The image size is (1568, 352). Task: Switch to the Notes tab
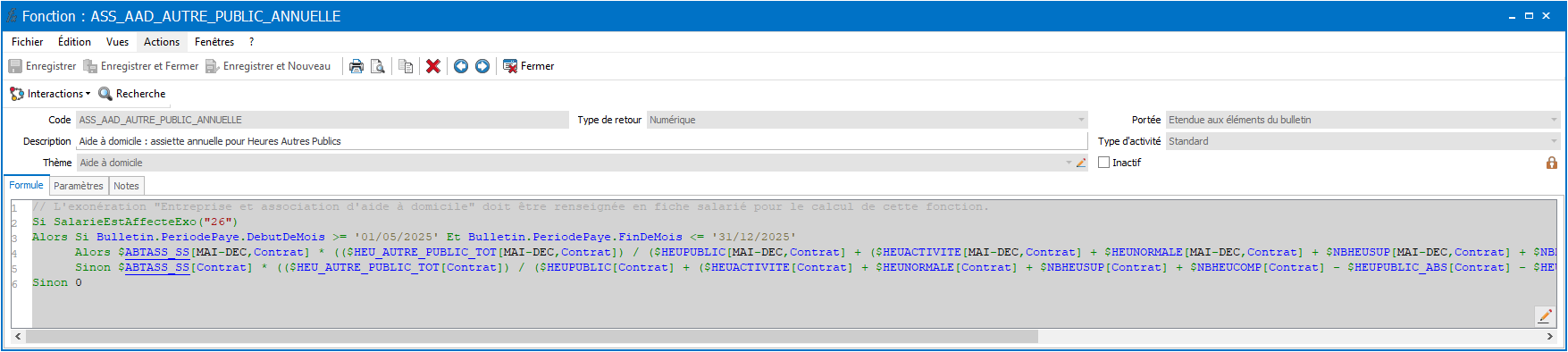pyautogui.click(x=126, y=186)
